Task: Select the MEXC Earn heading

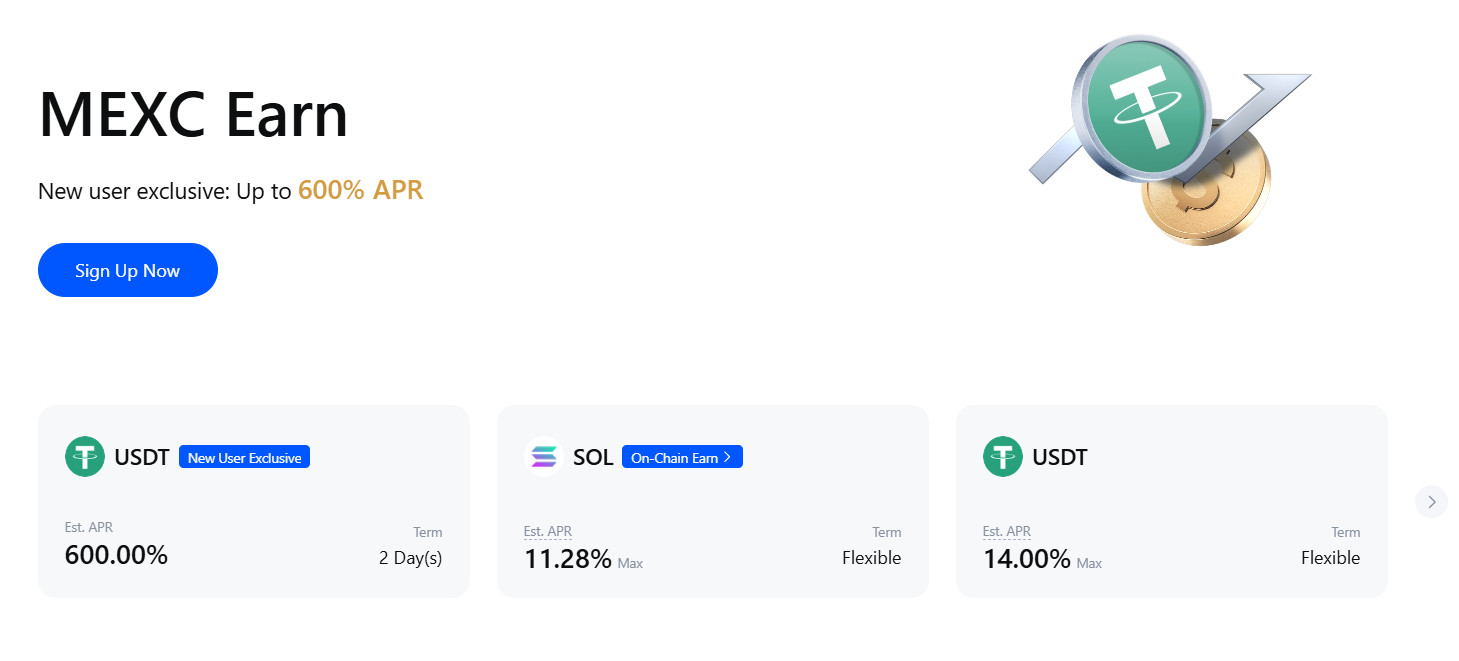Action: click(193, 114)
